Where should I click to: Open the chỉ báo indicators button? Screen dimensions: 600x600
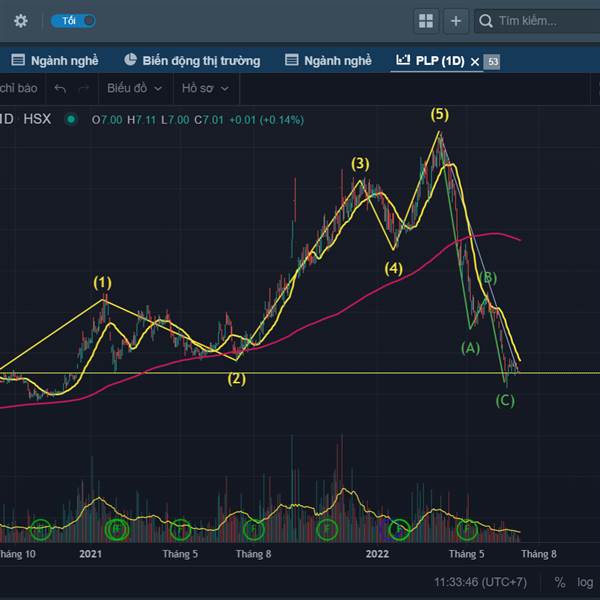tap(18, 88)
